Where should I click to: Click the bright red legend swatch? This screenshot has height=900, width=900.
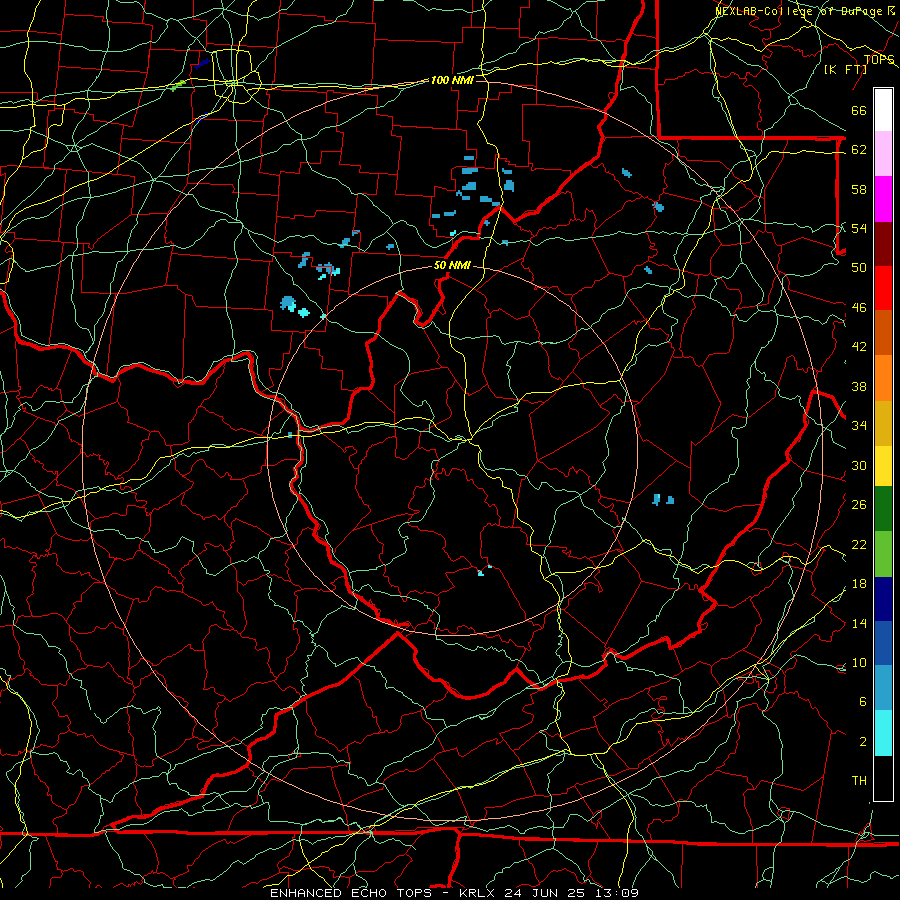coord(883,288)
